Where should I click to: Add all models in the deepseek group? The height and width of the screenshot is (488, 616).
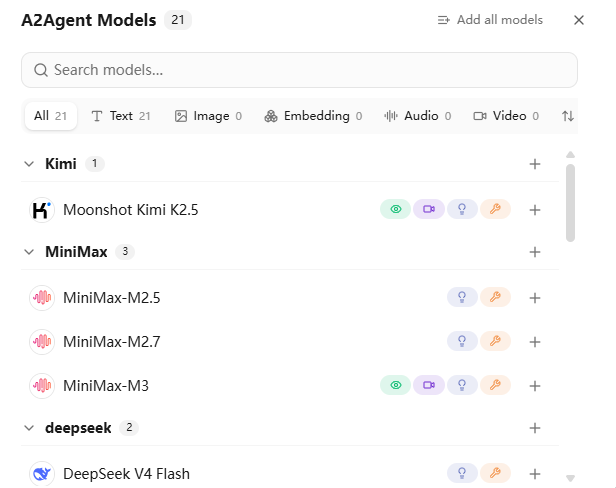click(535, 428)
